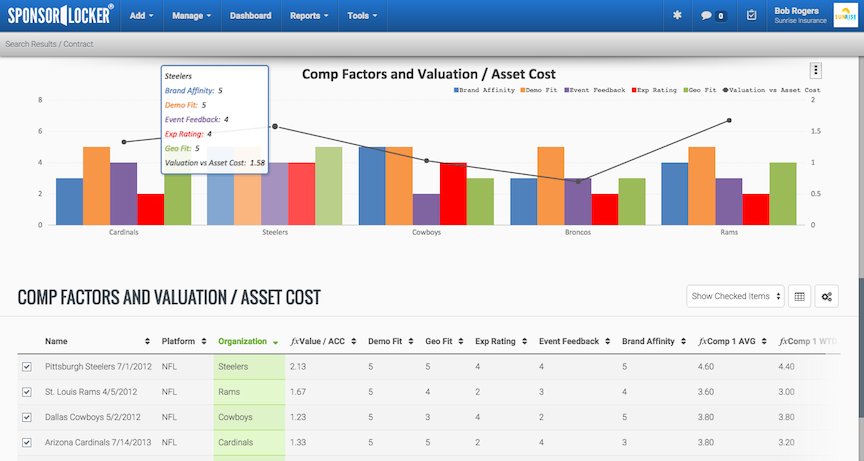Viewport: 864px width, 461px height.
Task: Sort by the Demo Fit column
Action: coord(391,341)
